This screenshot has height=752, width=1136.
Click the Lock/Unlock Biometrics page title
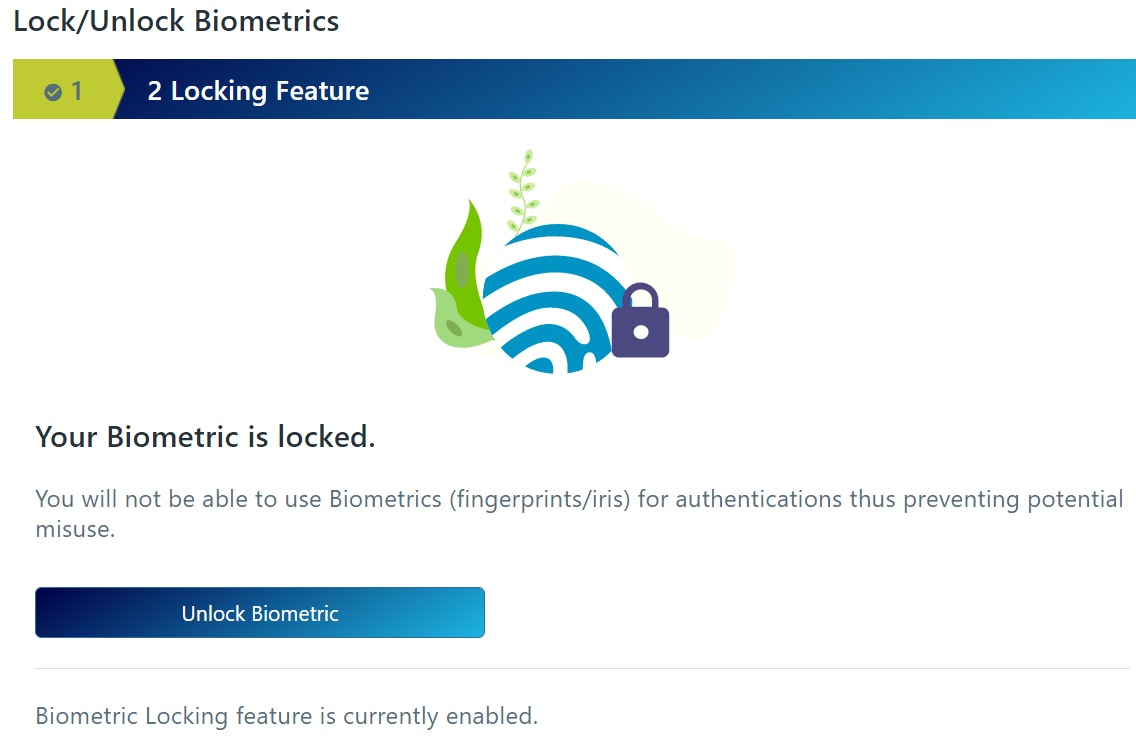[x=176, y=20]
